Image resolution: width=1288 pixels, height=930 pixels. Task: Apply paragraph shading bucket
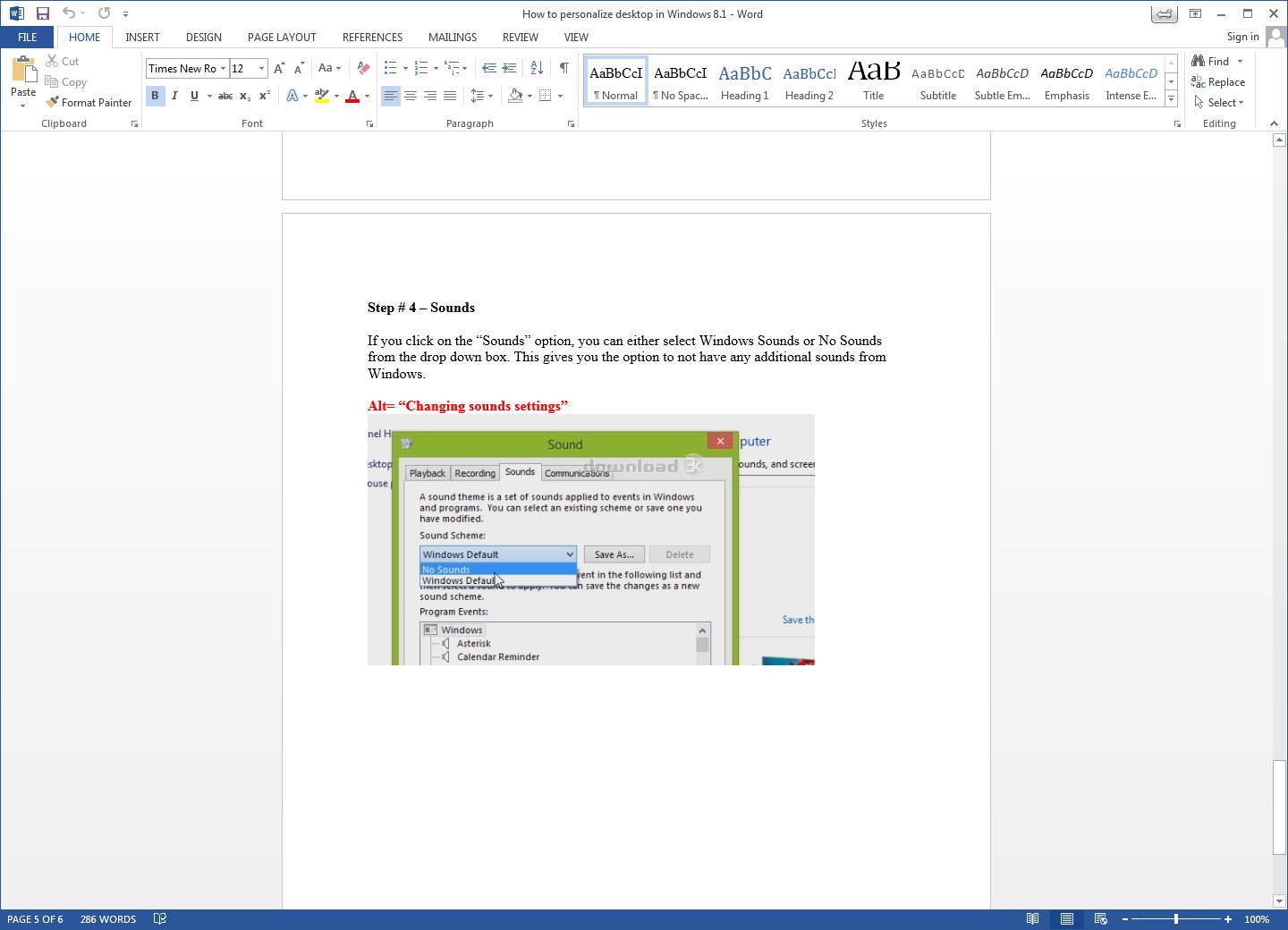[515, 96]
